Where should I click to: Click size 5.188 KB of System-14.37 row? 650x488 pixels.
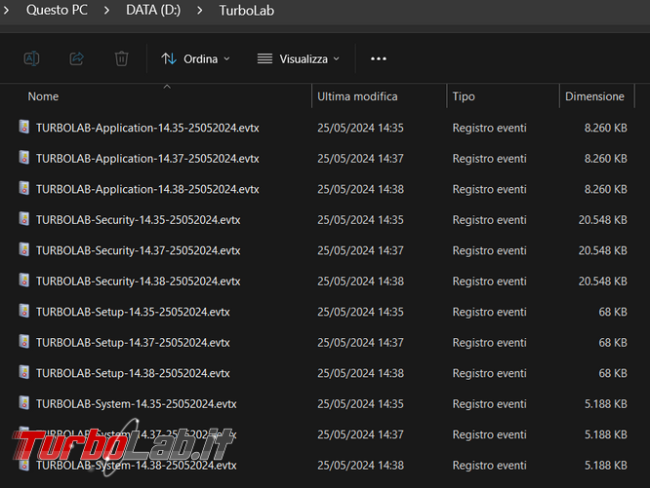coord(606,435)
